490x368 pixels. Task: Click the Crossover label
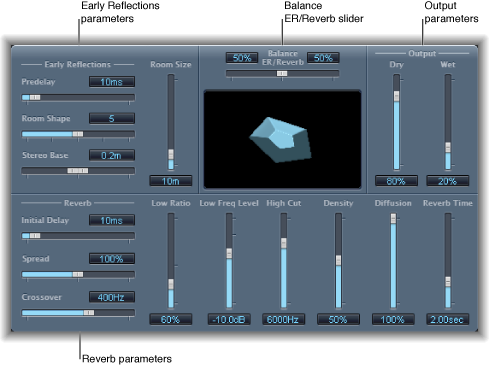pyautogui.click(x=42, y=297)
